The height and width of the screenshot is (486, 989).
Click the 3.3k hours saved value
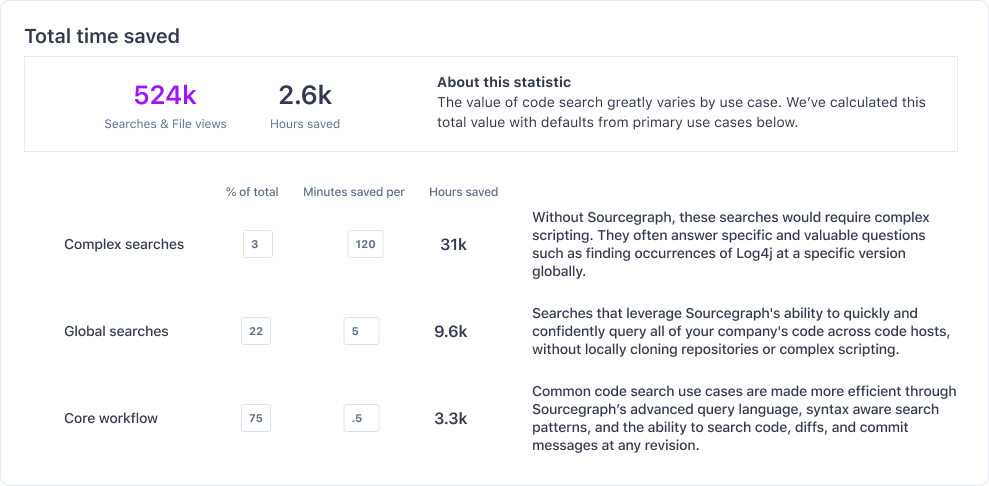(451, 418)
